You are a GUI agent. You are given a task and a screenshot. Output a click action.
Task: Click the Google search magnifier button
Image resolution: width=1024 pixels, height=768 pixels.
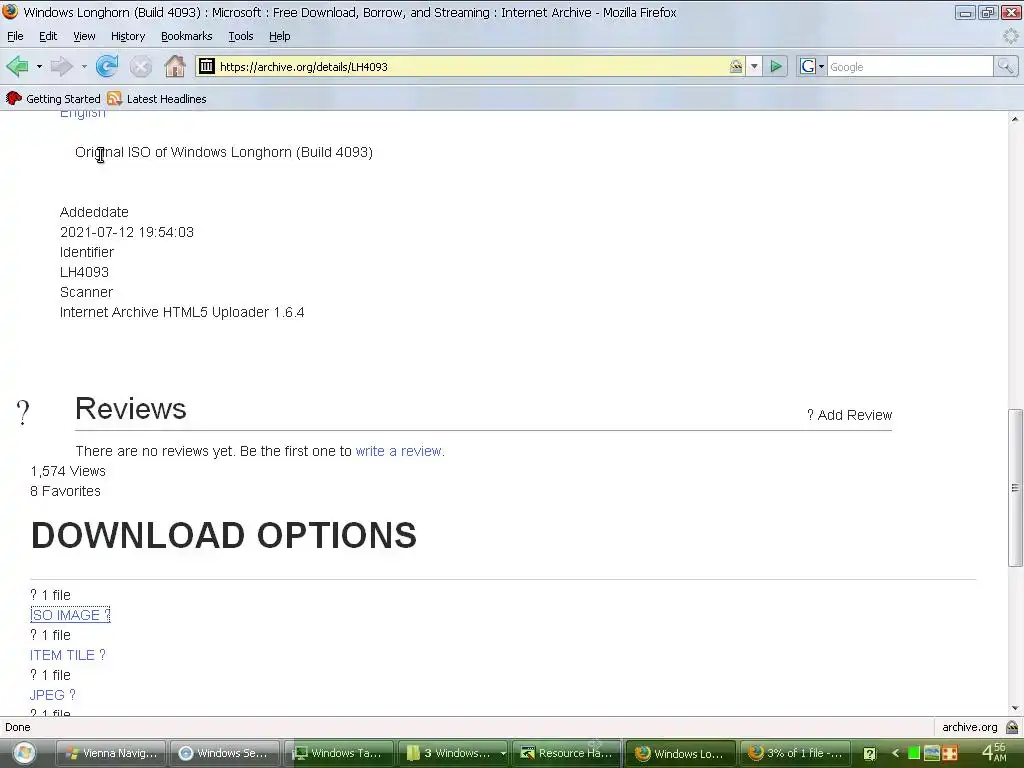[1005, 66]
